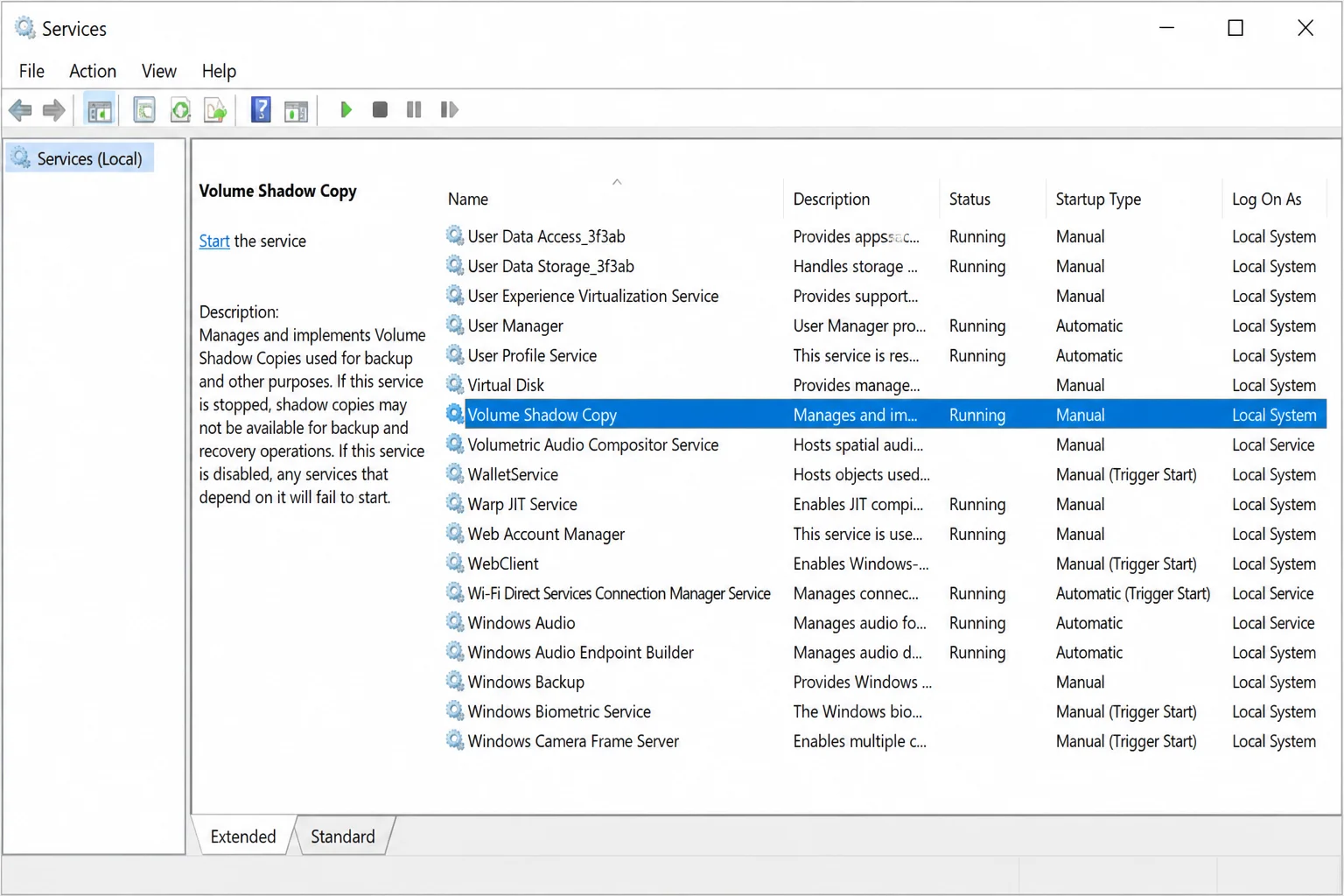
Task: Select Windows Camera Frame Server row
Action: [x=885, y=741]
